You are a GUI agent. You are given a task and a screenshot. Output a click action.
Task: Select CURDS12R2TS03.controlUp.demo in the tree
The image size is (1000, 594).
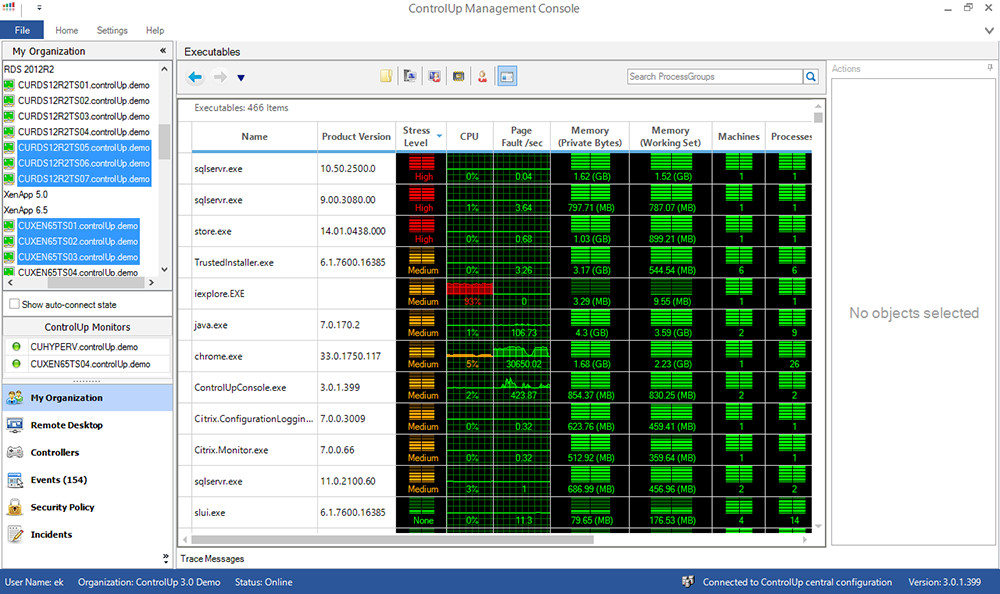(x=84, y=116)
